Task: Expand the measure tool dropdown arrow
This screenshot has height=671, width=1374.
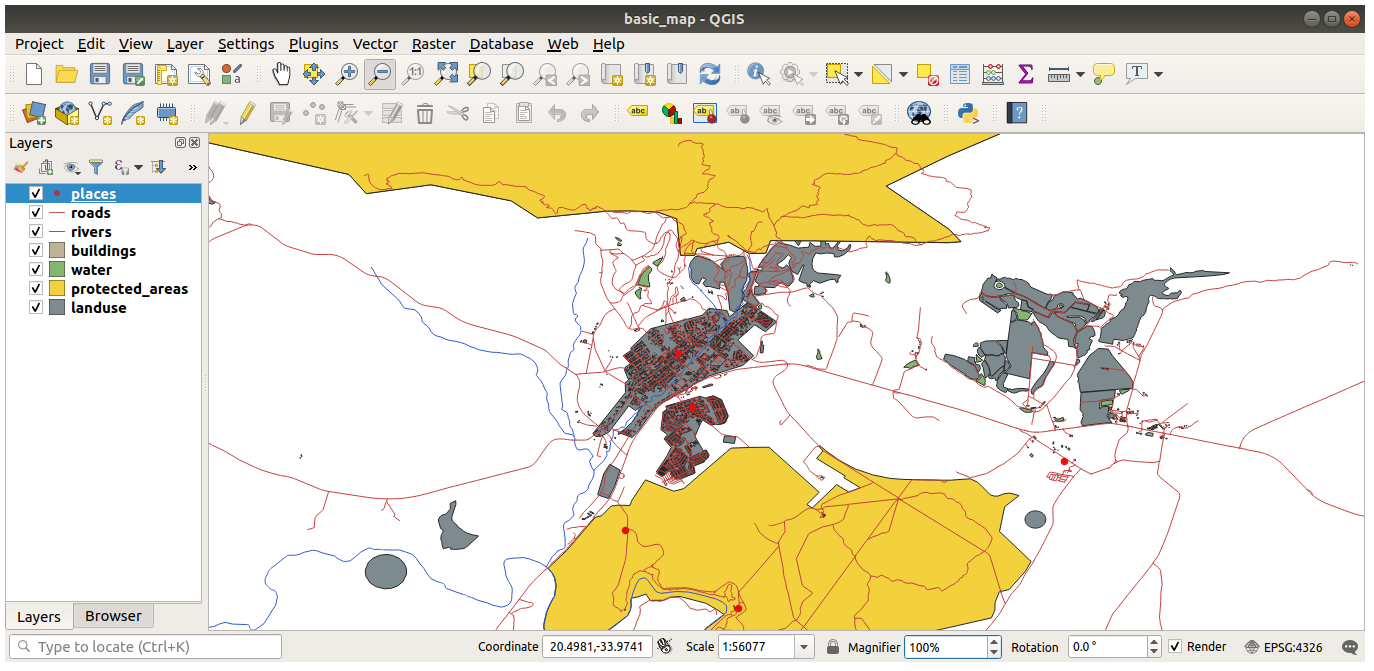Action: (1080, 74)
